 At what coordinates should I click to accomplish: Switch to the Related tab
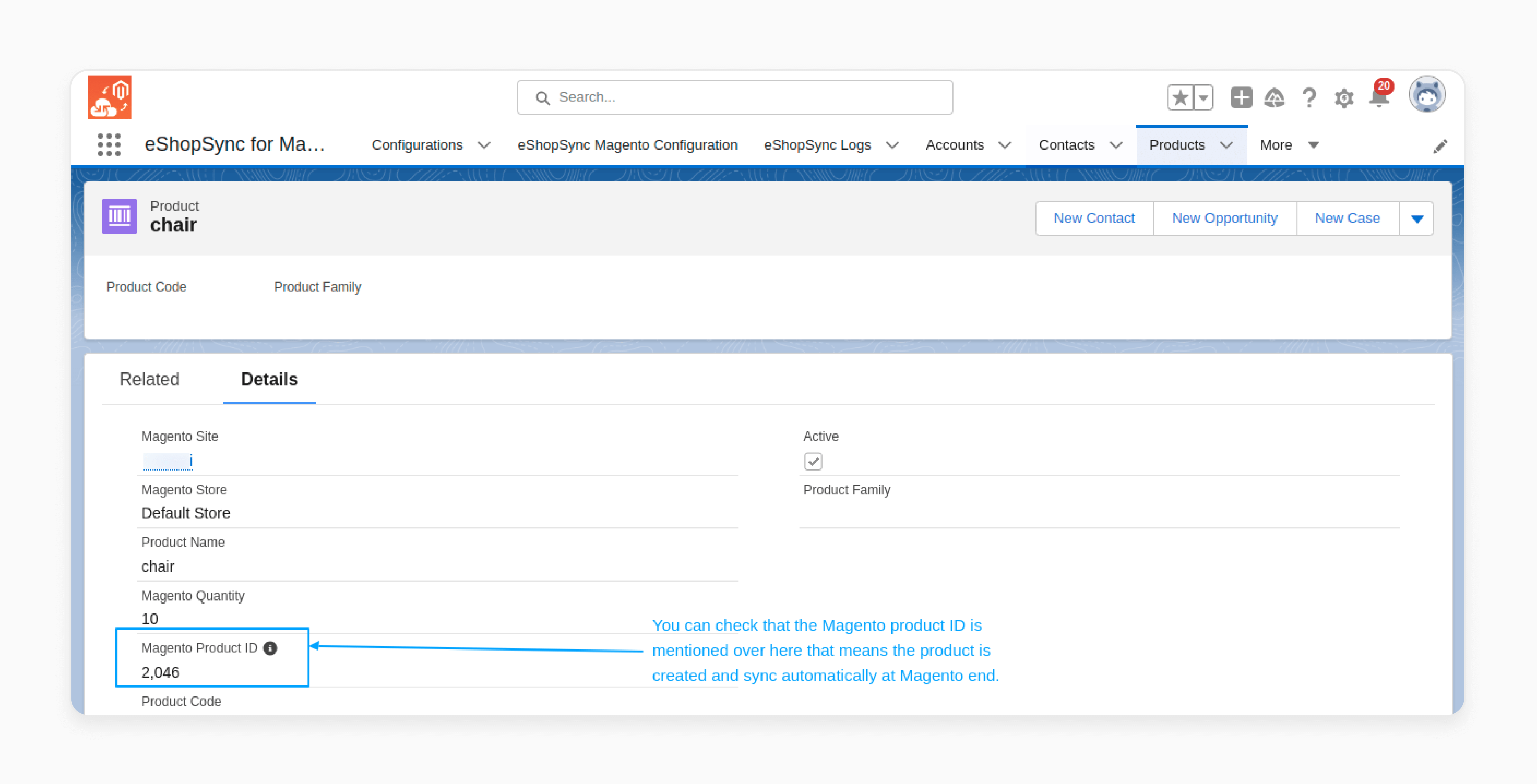149,379
